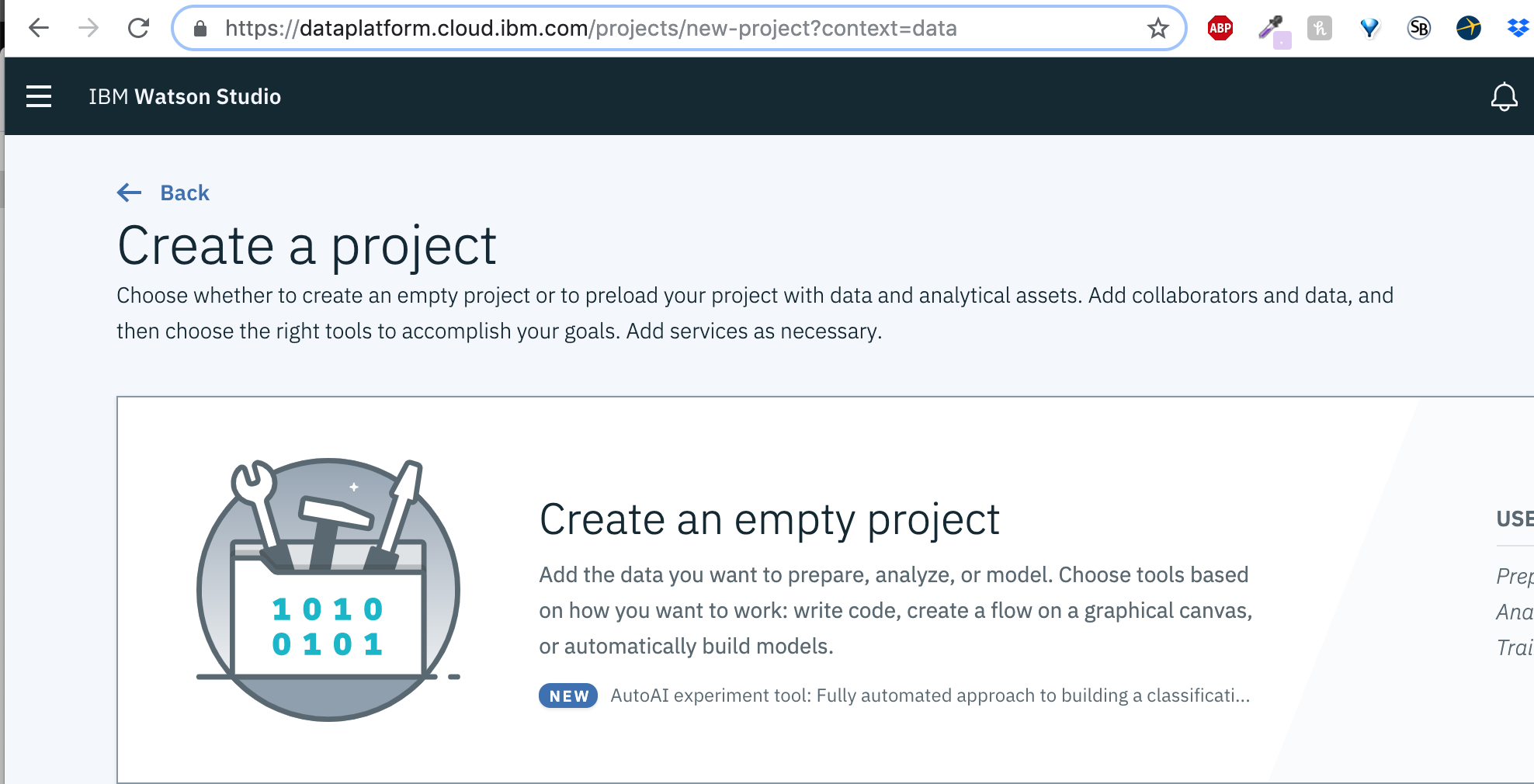Bookmark this page with the star icon
This screenshot has height=784, width=1534.
point(1158,29)
